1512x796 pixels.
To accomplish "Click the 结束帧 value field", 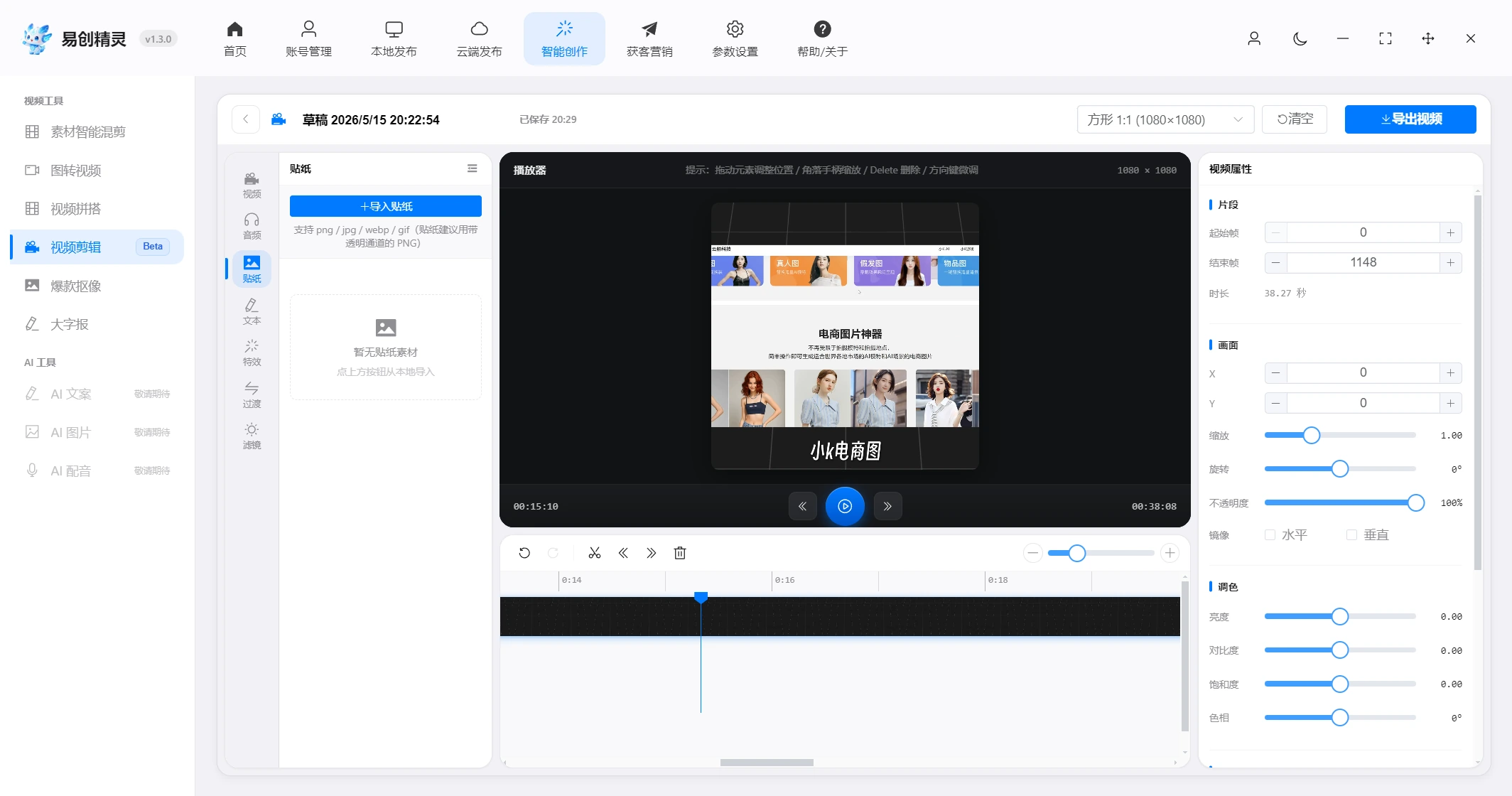I will (1363, 262).
